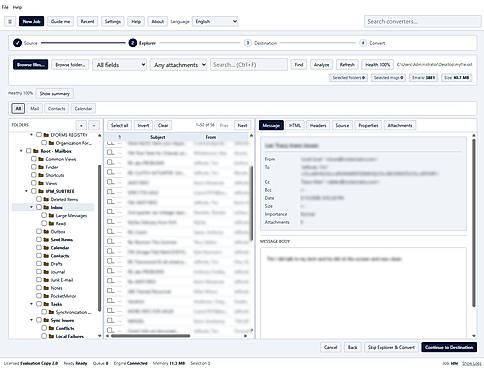Viewport: 484px width, 368px height.
Task: Check the Common Views folder checkbox
Action: tap(34, 159)
